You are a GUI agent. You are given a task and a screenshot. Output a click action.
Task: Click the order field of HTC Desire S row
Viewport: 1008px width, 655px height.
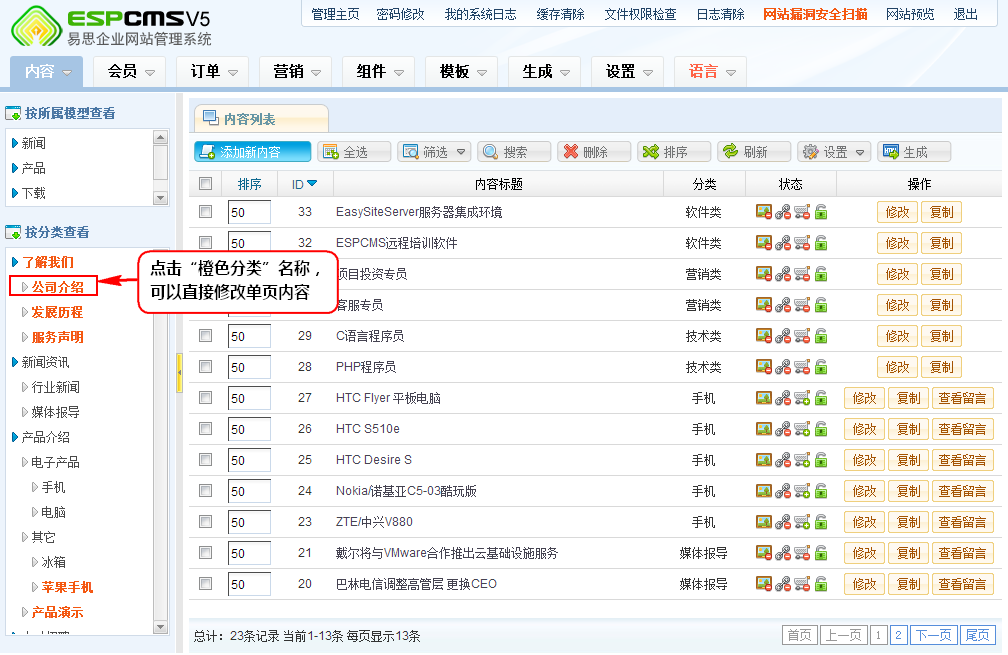(249, 460)
